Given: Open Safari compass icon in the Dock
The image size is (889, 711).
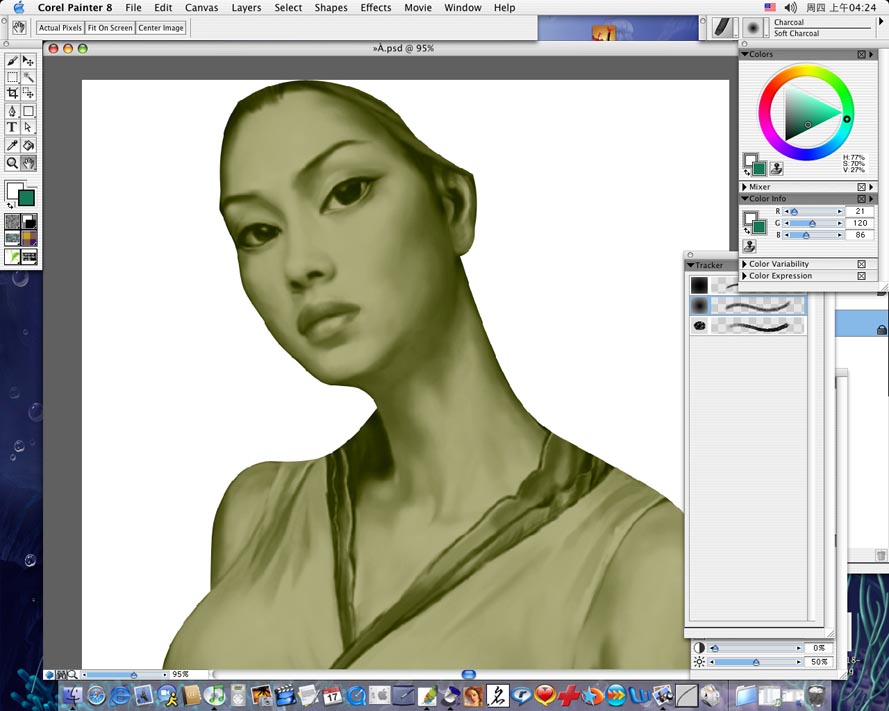Looking at the screenshot, I should point(96,695).
